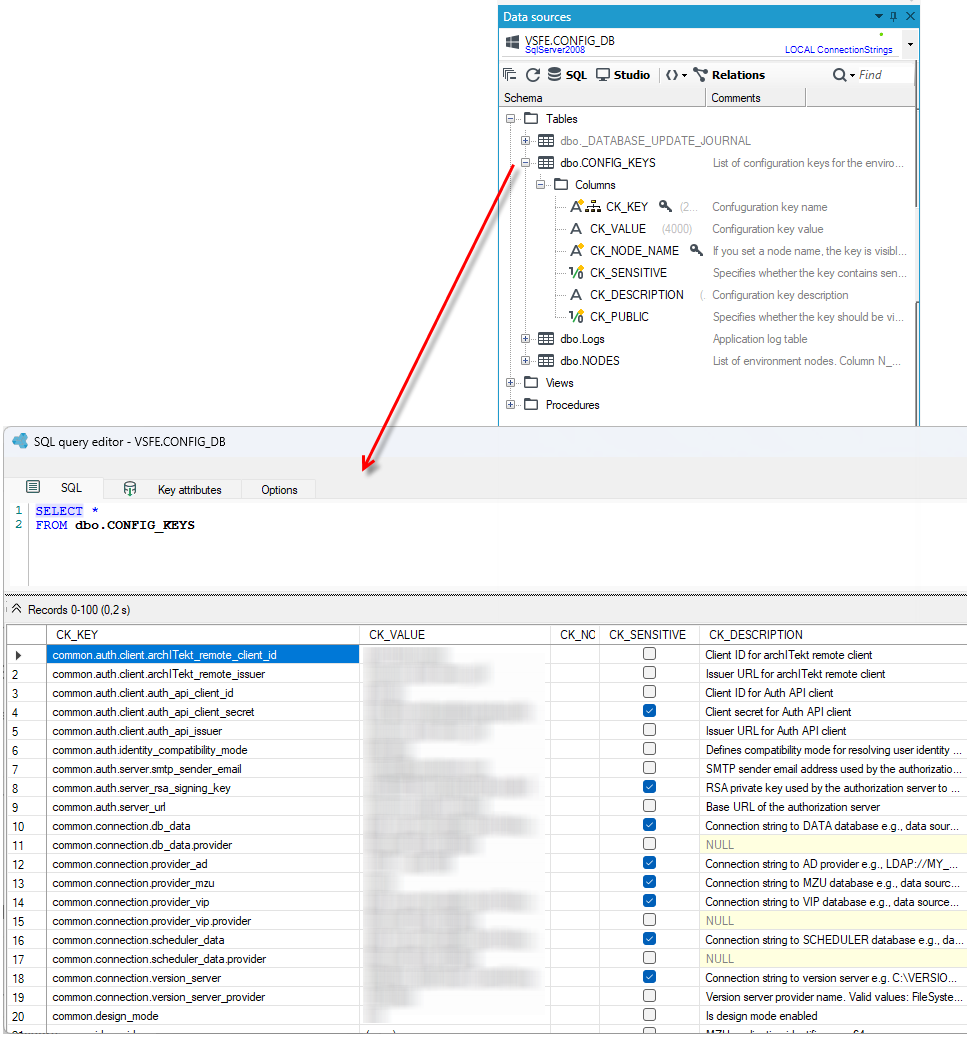967x1056 pixels.
Task: Check CK_SENSITIVE for archITekt_remote_client_id row
Action: 649,653
